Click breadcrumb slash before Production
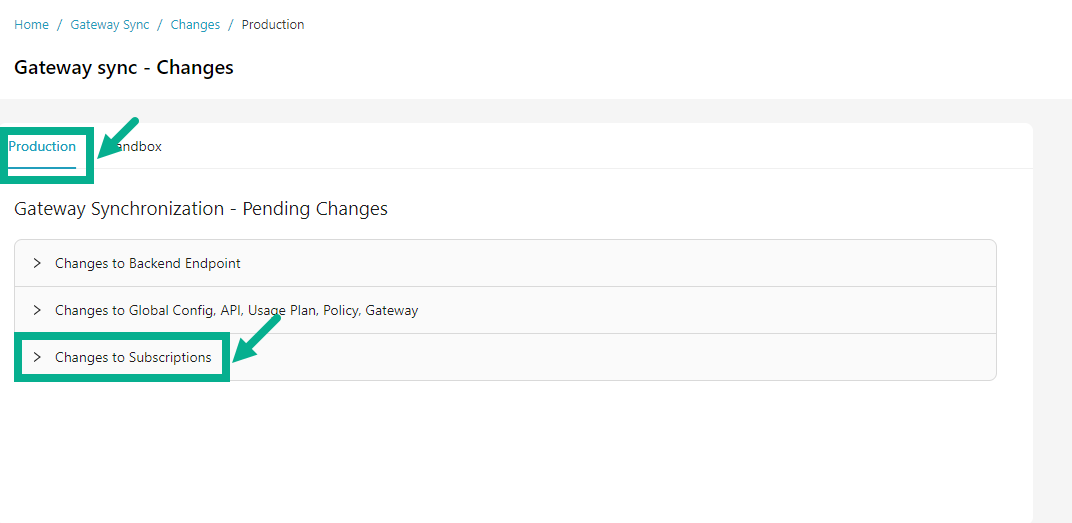The height and width of the screenshot is (523, 1072). (231, 24)
